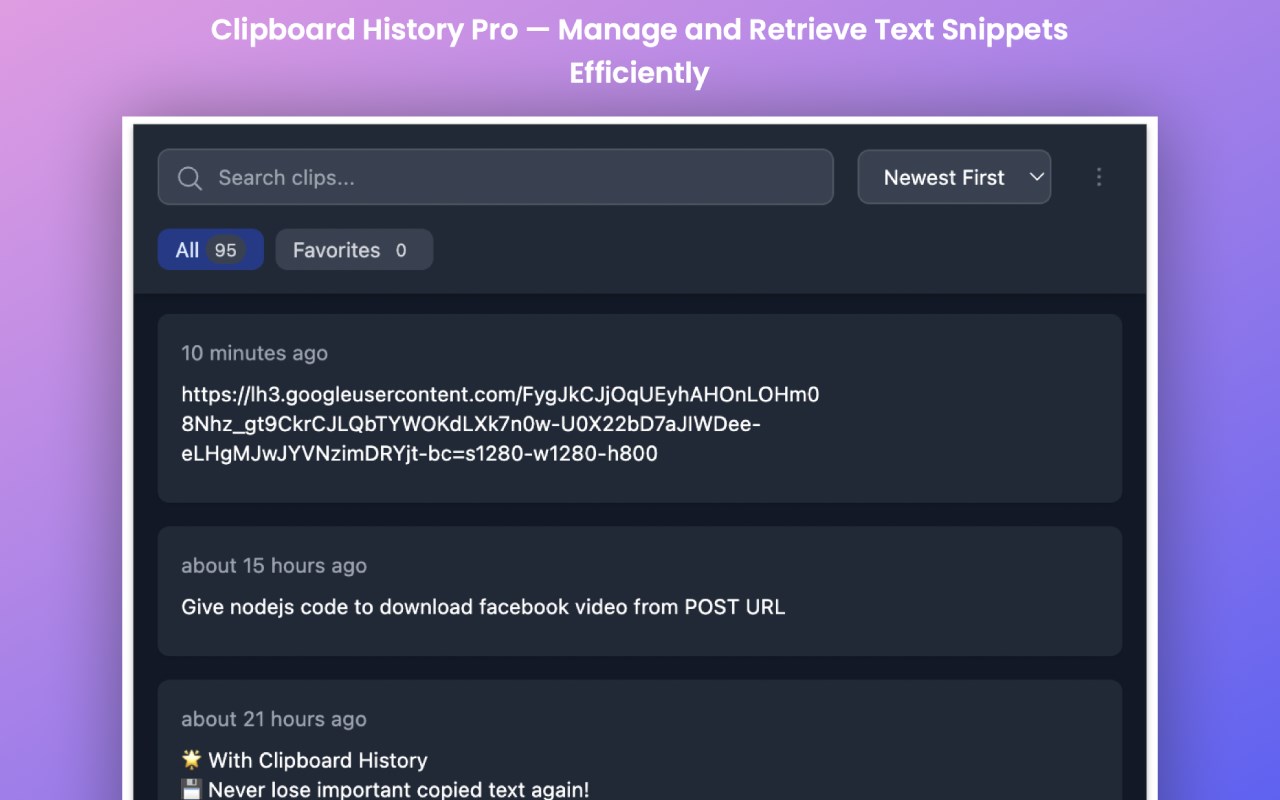Focus the Search clips input field

point(520,178)
